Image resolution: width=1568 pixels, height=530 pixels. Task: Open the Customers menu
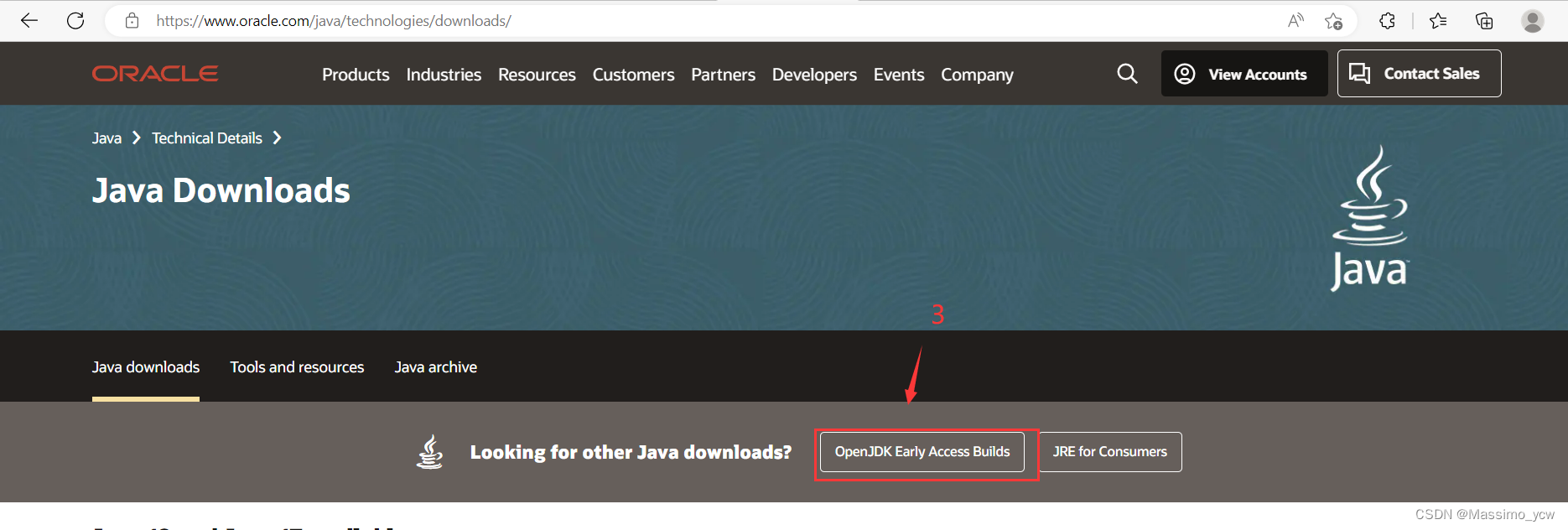click(x=633, y=75)
